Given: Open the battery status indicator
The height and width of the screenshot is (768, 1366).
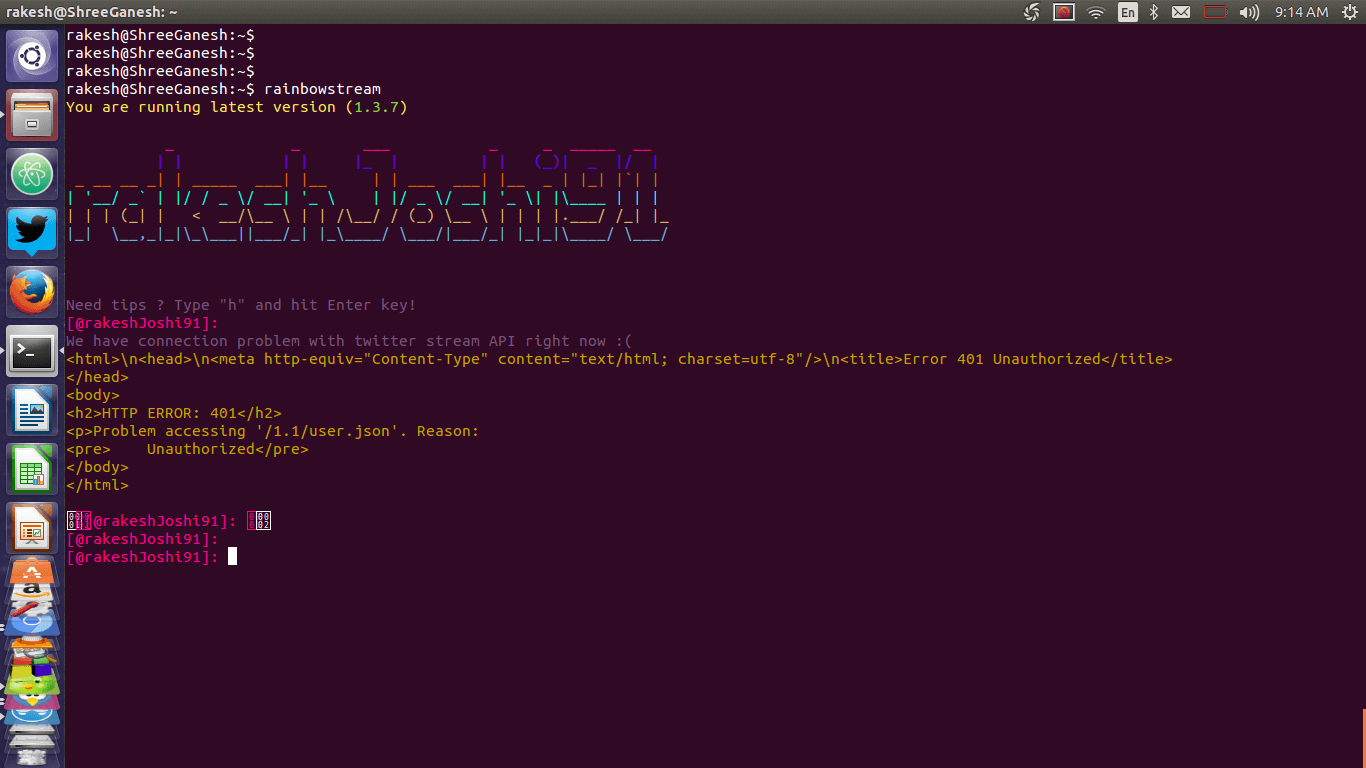Looking at the screenshot, I should (x=1215, y=12).
